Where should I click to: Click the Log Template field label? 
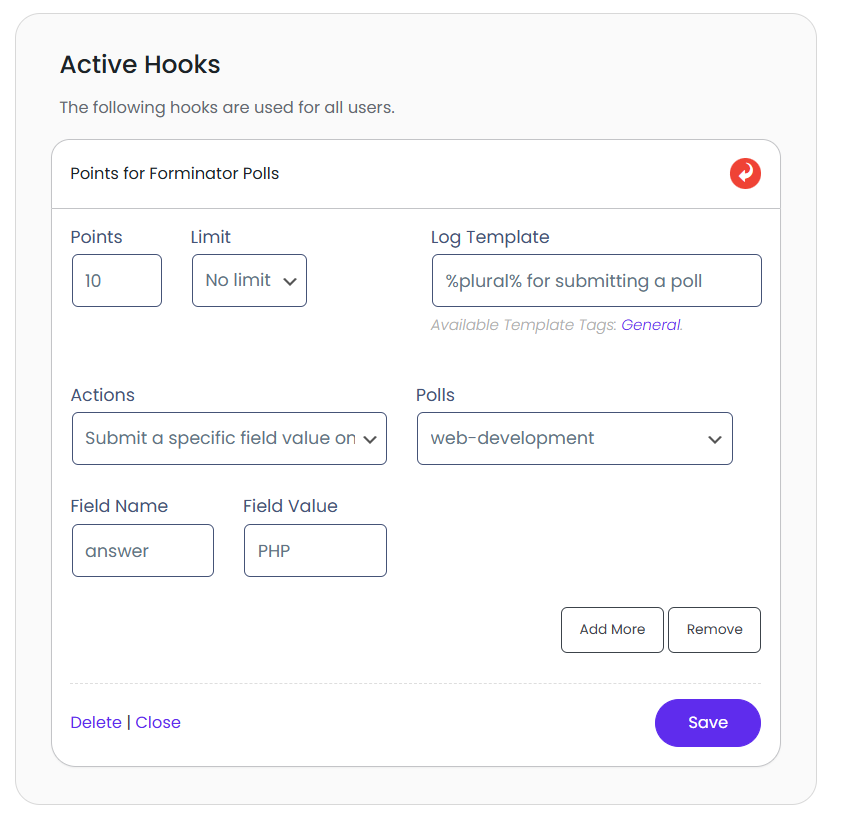tap(490, 238)
